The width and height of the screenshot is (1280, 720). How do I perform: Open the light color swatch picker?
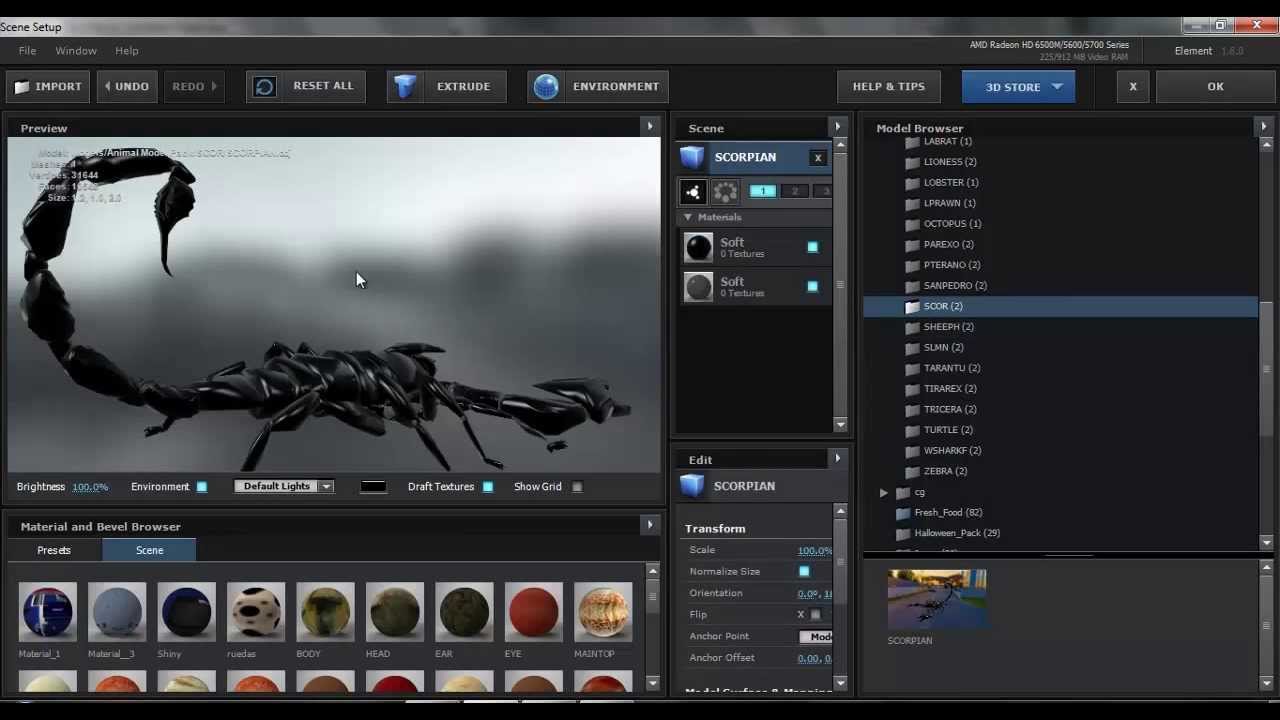point(373,486)
